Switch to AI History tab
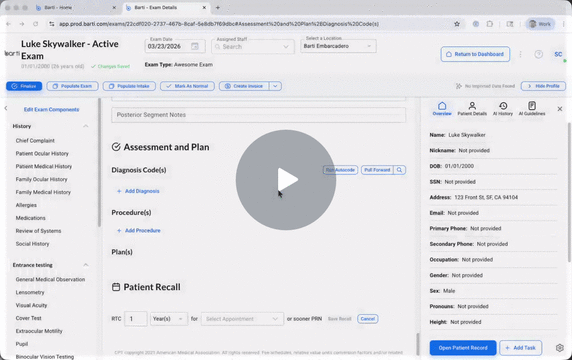Screen dimensions: 572x360 coord(503,109)
